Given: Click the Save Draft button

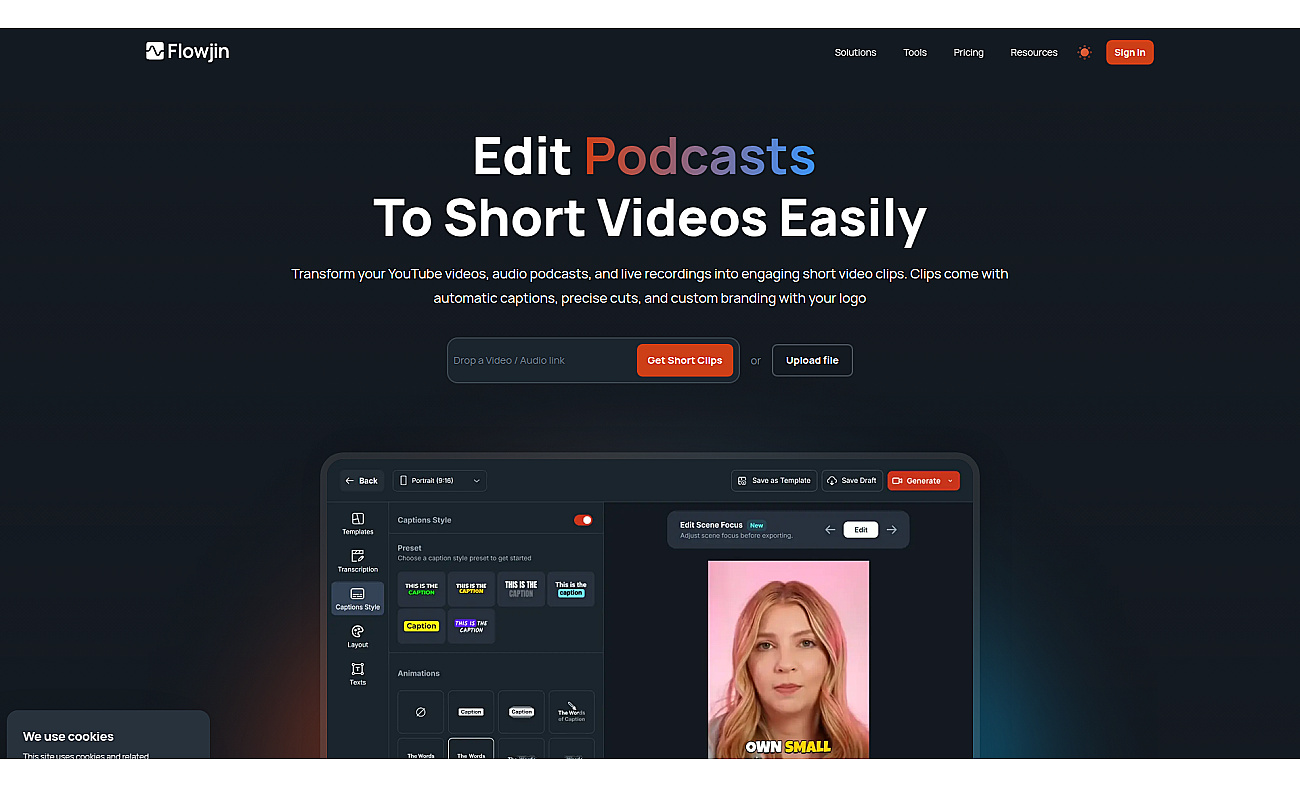Looking at the screenshot, I should click(x=852, y=481).
